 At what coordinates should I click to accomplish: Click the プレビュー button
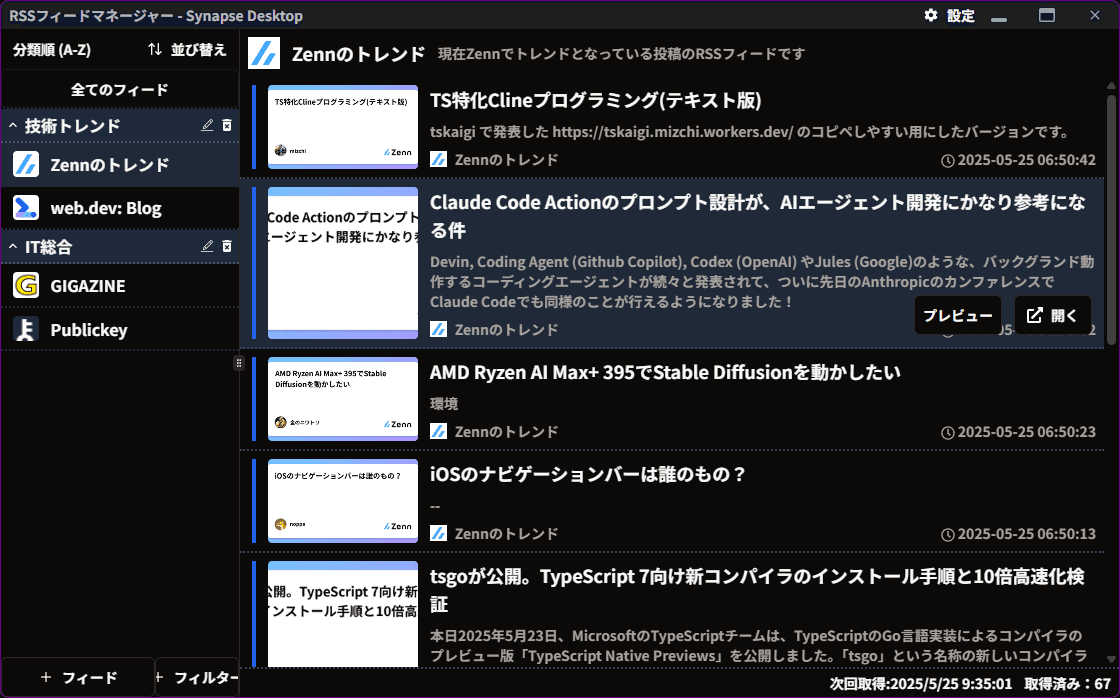click(x=957, y=315)
